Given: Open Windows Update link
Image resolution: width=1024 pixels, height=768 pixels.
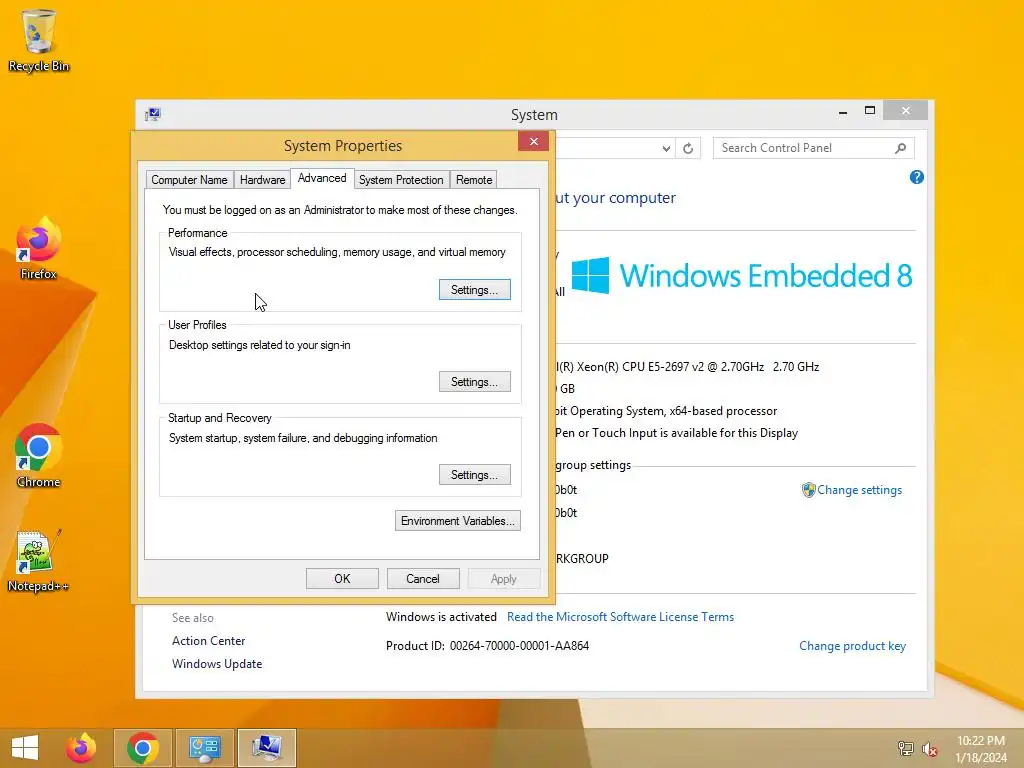Looking at the screenshot, I should [x=217, y=664].
